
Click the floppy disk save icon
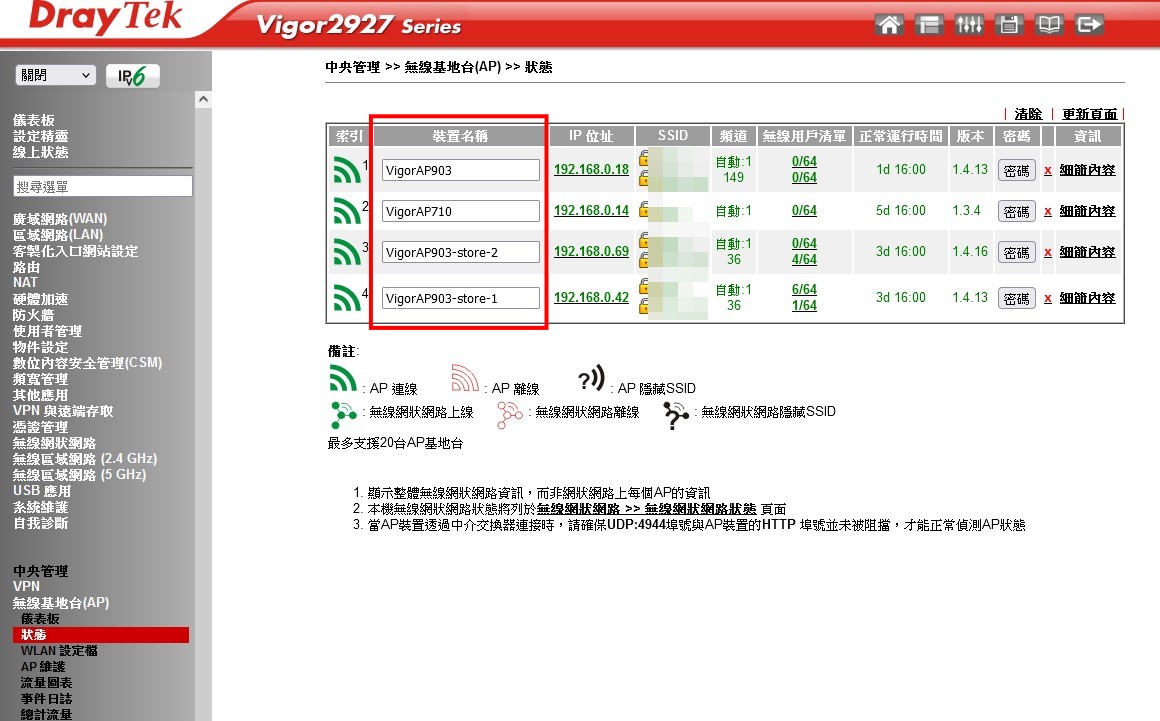point(1009,25)
